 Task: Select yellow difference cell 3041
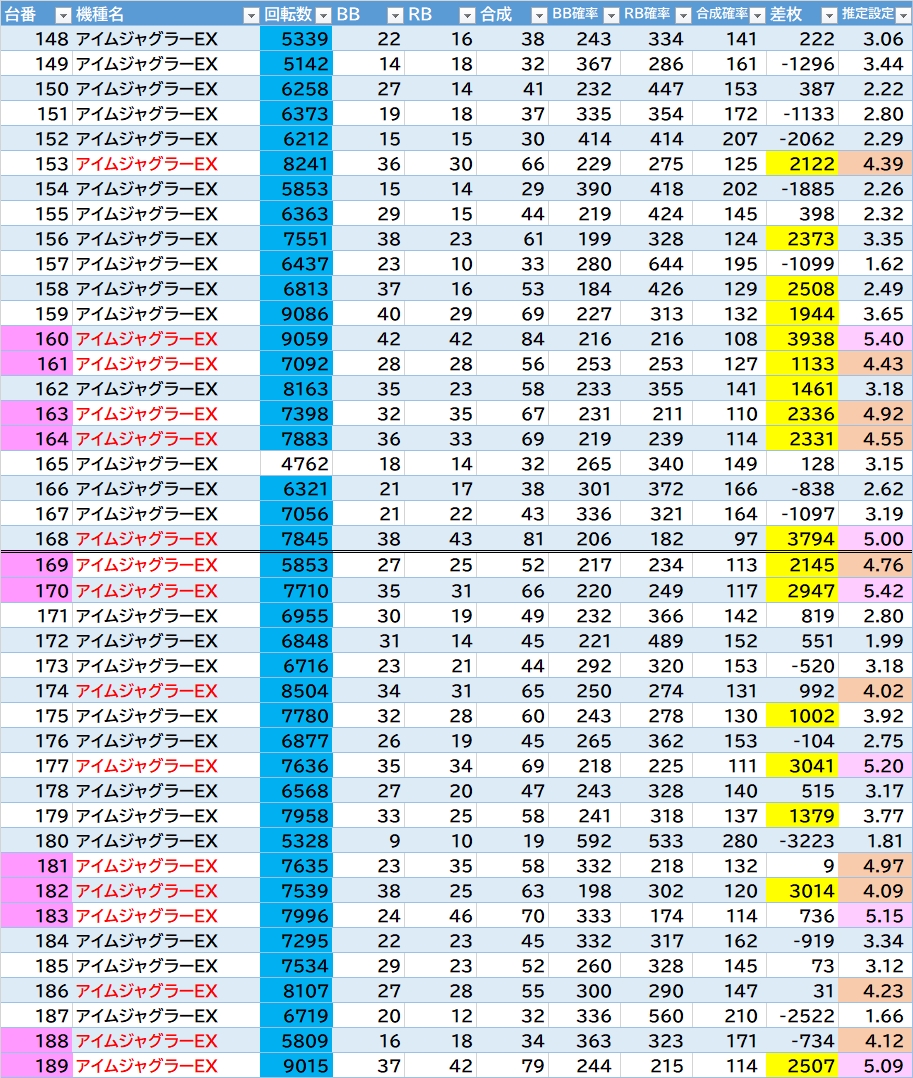pyautogui.click(x=802, y=766)
